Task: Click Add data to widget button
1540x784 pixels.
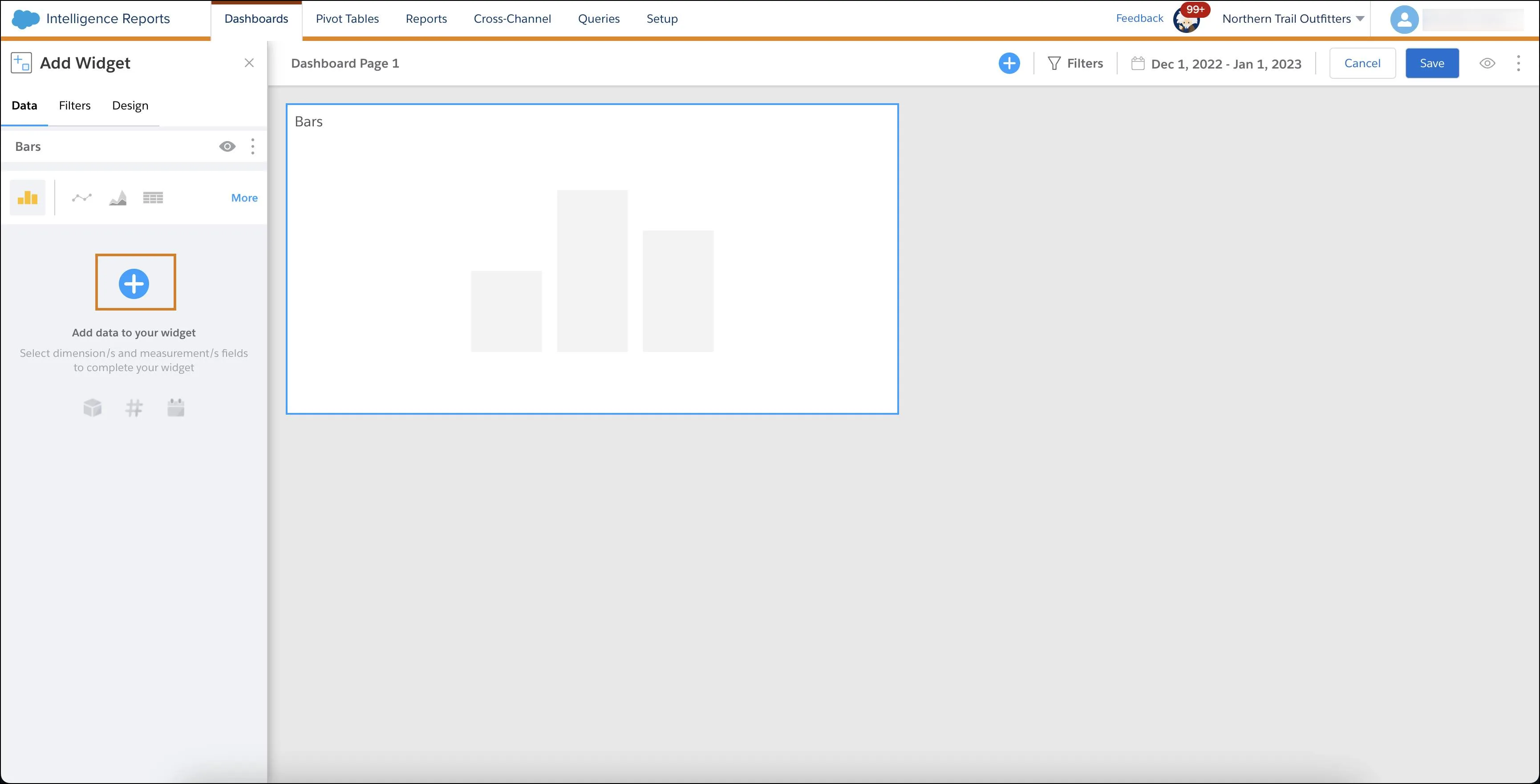Action: (x=135, y=284)
